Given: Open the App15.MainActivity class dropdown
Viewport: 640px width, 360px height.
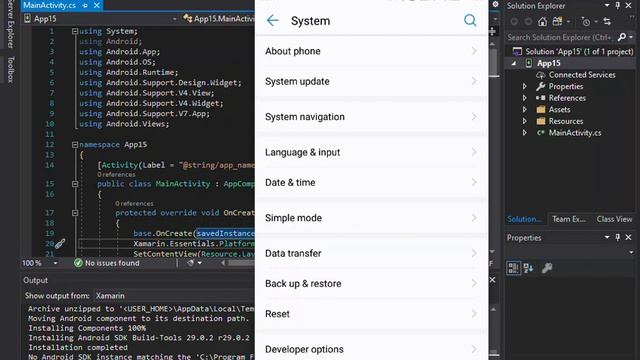Looking at the screenshot, I should (x=218, y=19).
